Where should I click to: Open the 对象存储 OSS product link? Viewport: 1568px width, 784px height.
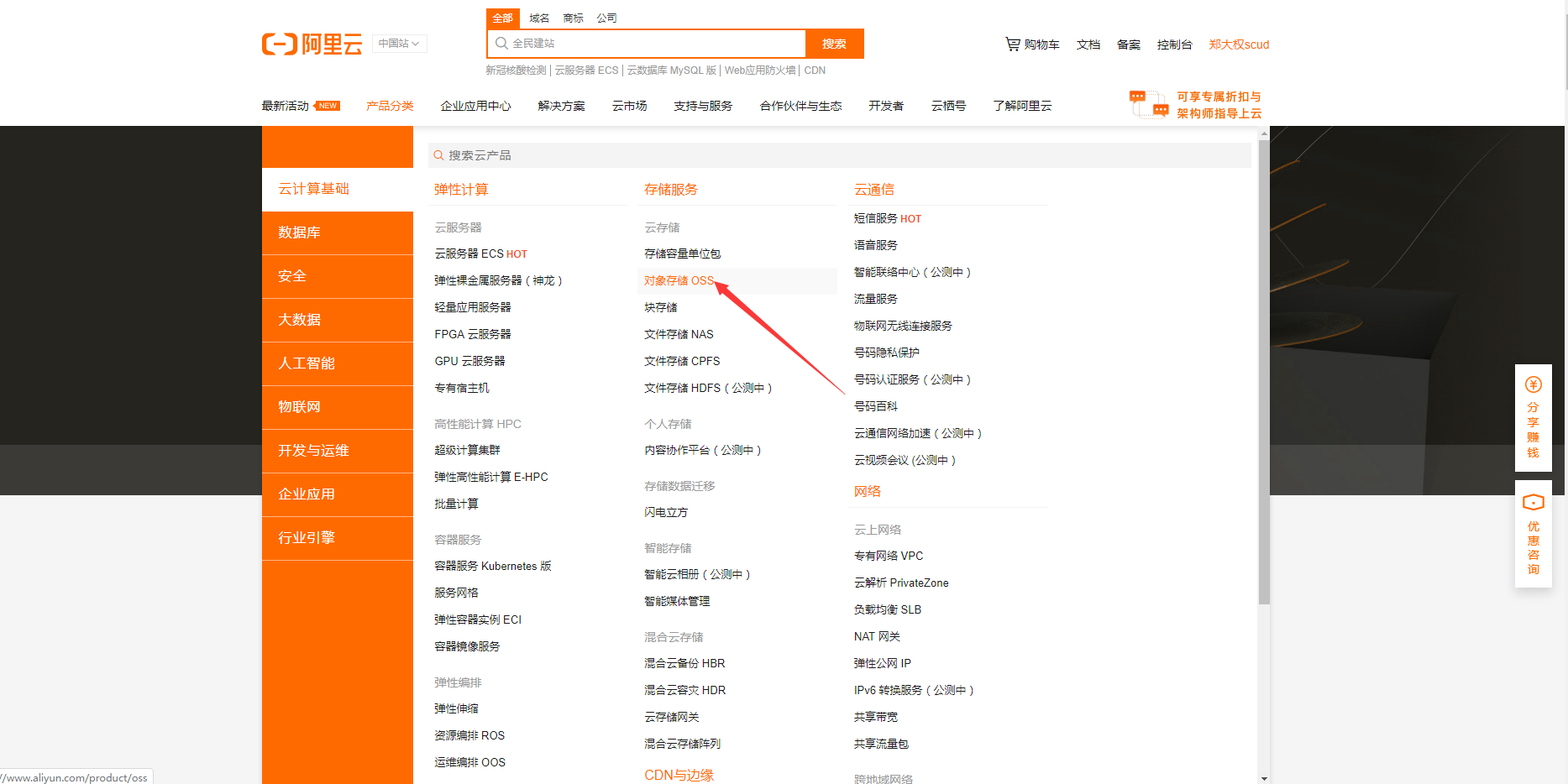pyautogui.click(x=678, y=280)
